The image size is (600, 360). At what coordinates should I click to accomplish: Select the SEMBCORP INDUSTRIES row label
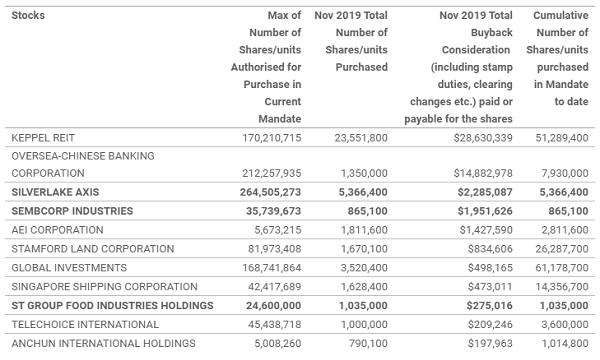click(72, 211)
